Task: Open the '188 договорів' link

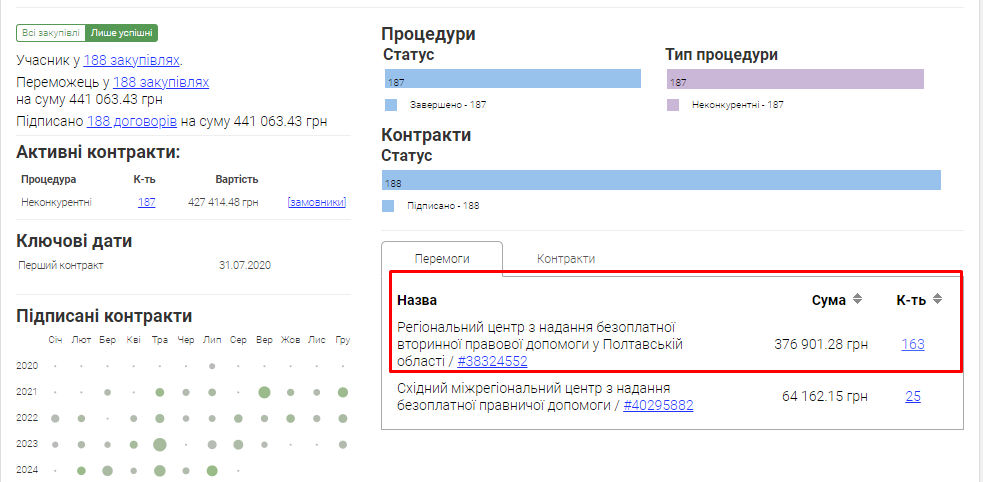Action: pyautogui.click(x=132, y=121)
